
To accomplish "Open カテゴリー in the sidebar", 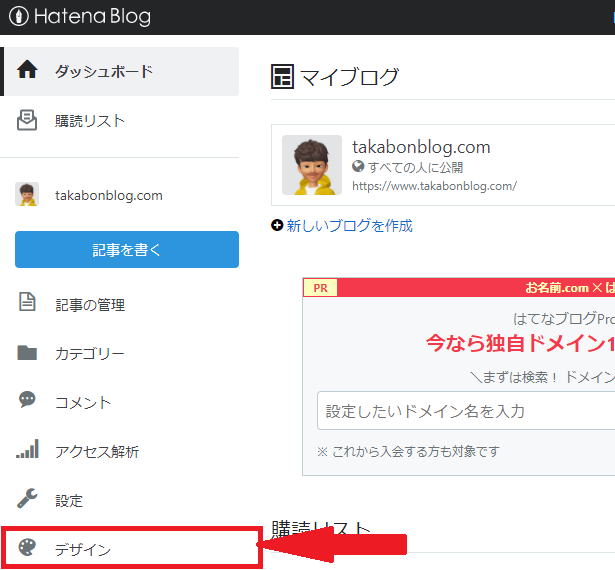I will click(89, 354).
